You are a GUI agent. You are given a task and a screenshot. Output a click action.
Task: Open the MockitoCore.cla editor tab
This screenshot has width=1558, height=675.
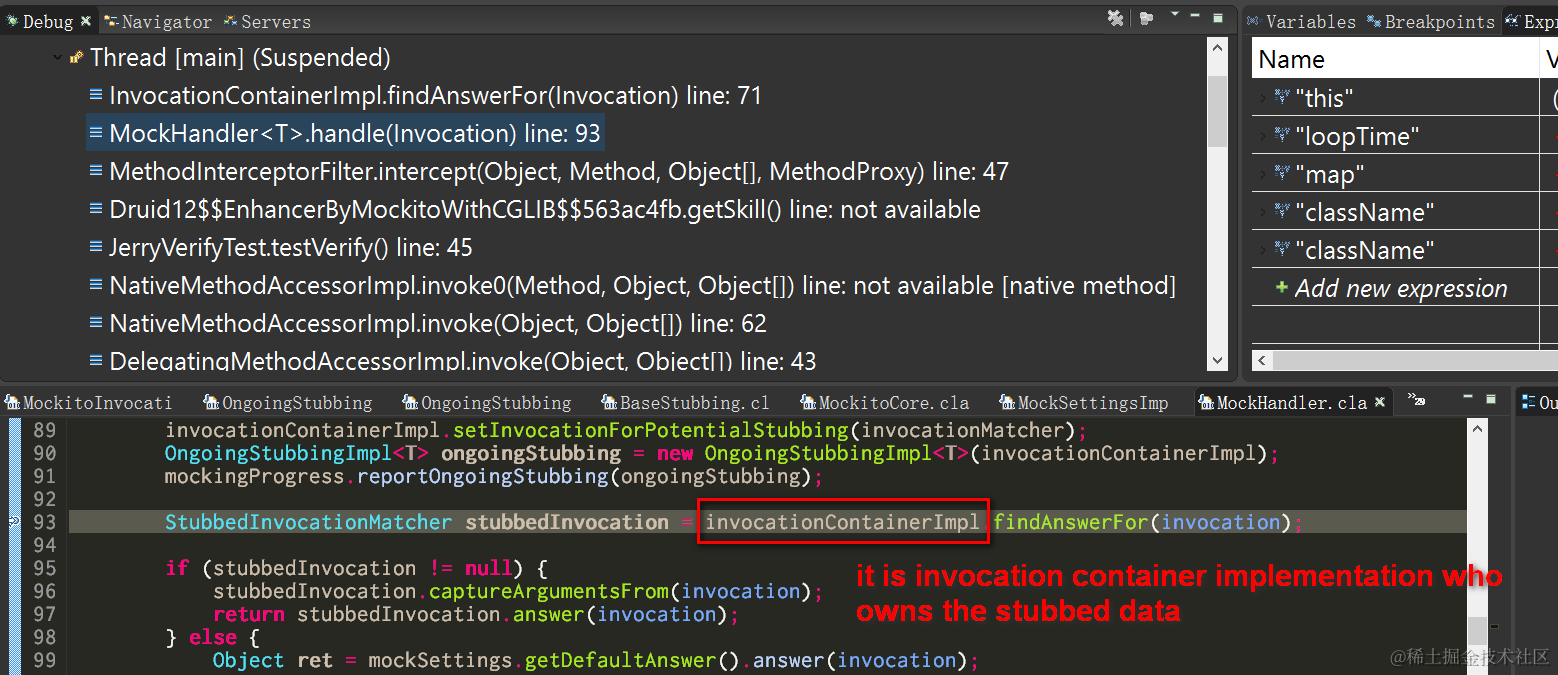tap(885, 403)
